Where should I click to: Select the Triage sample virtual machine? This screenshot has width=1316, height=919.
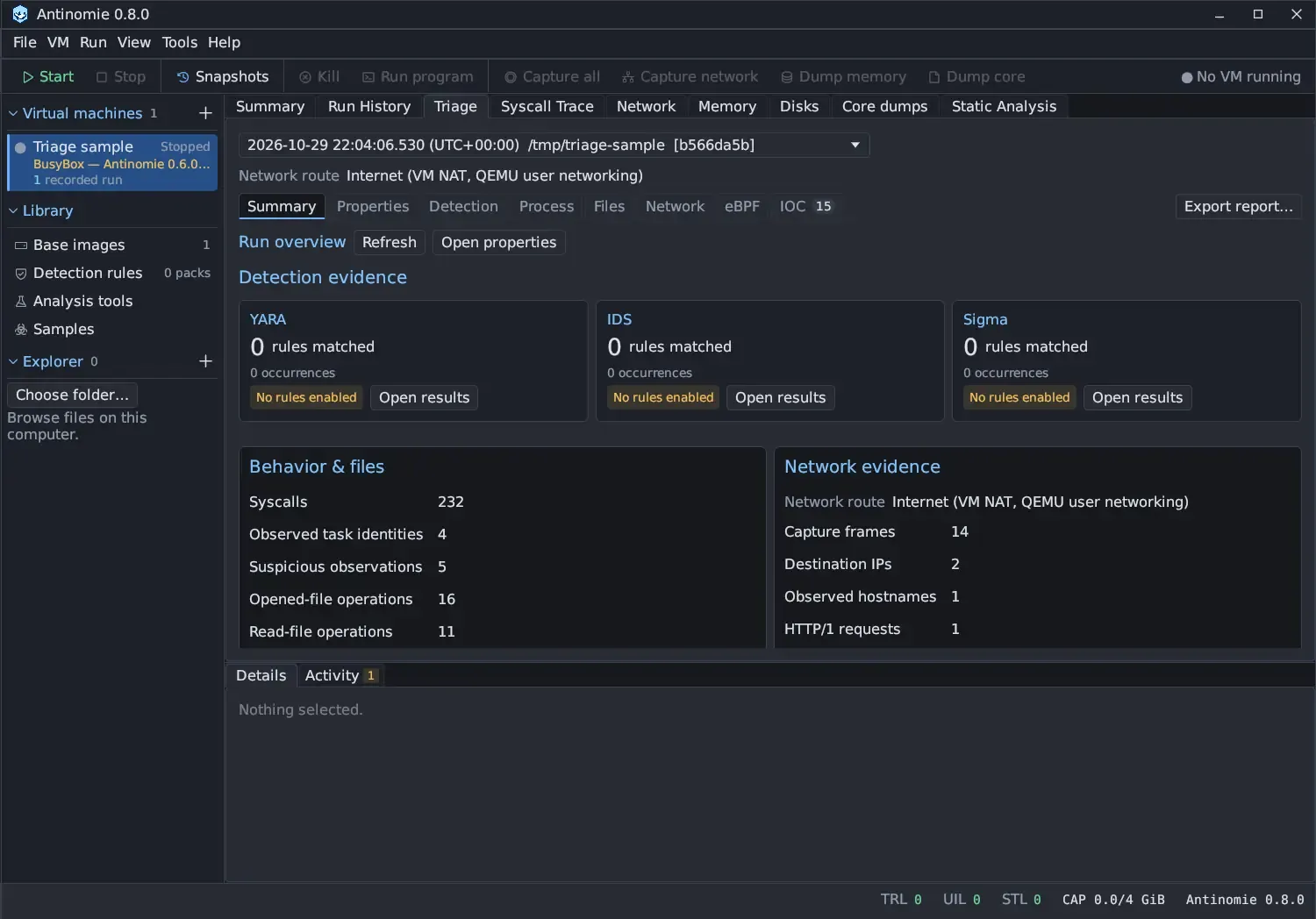click(x=112, y=162)
